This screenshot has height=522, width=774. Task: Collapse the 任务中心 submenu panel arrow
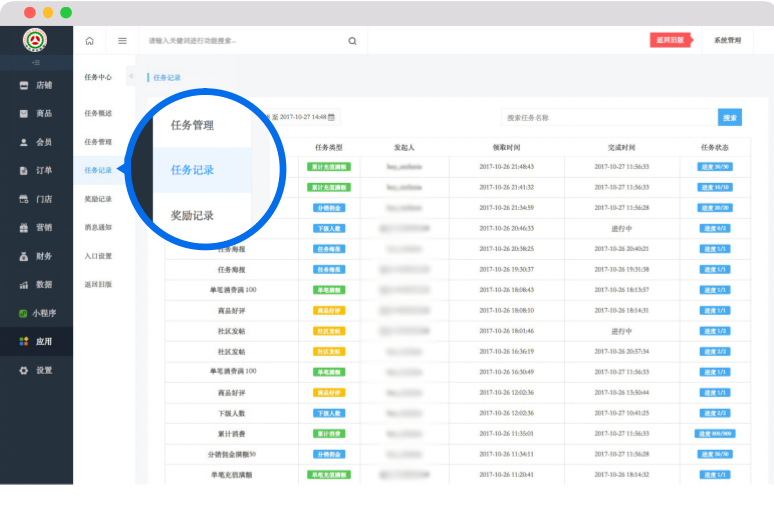(x=131, y=77)
